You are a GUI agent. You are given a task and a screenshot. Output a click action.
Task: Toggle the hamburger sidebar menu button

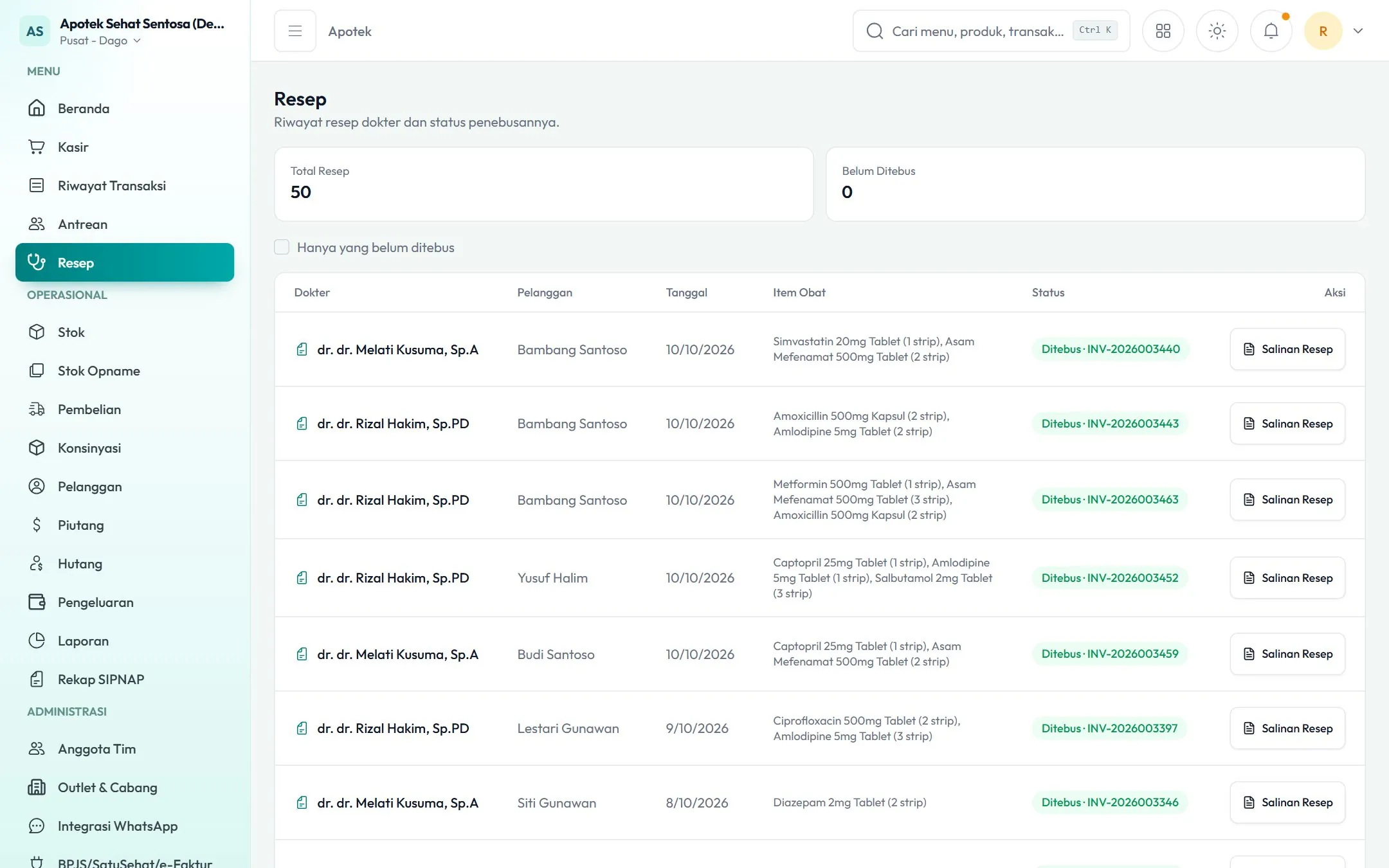point(295,31)
